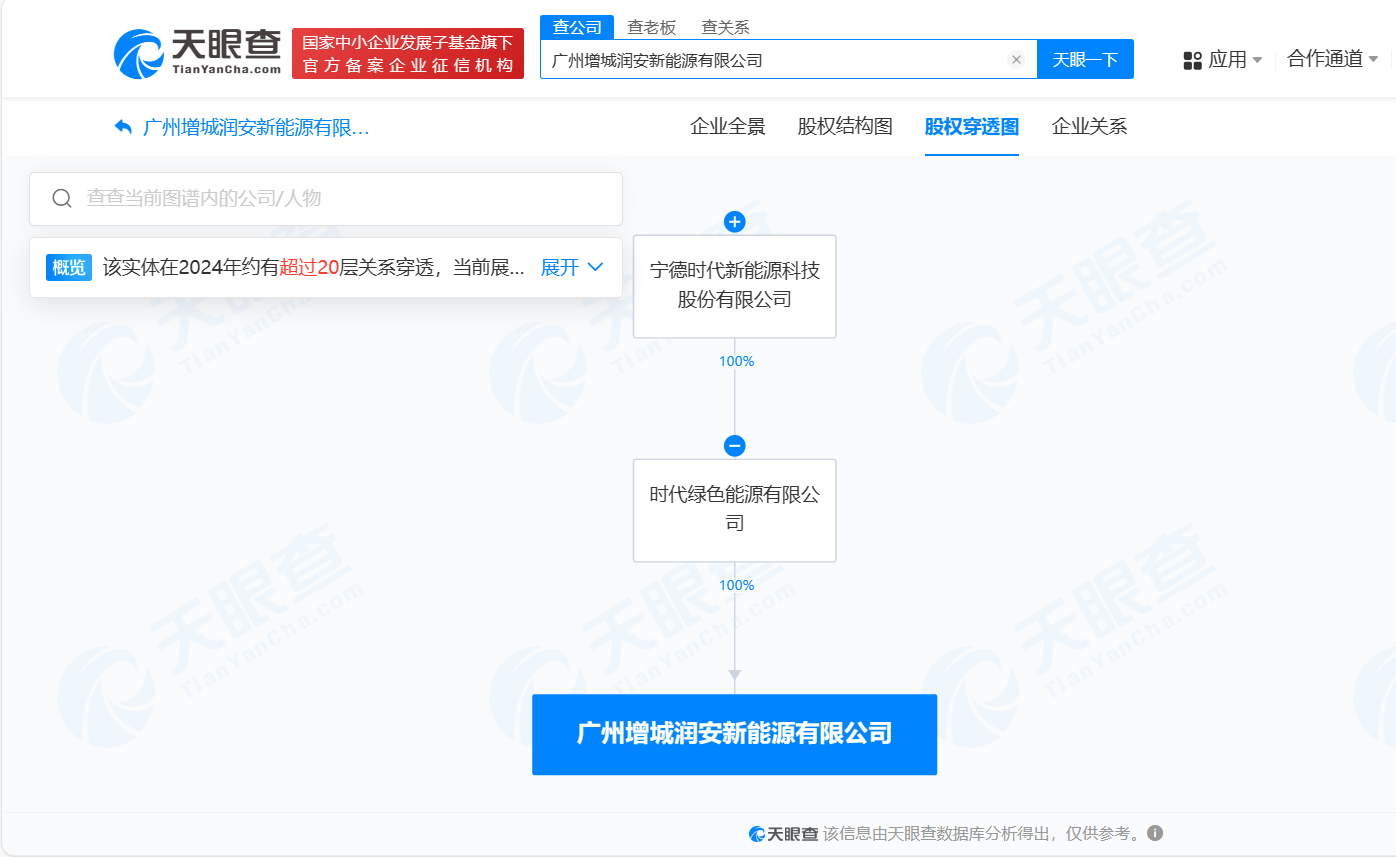The height and width of the screenshot is (857, 1396).
Task: Click the graph search input field
Action: click(x=300, y=198)
